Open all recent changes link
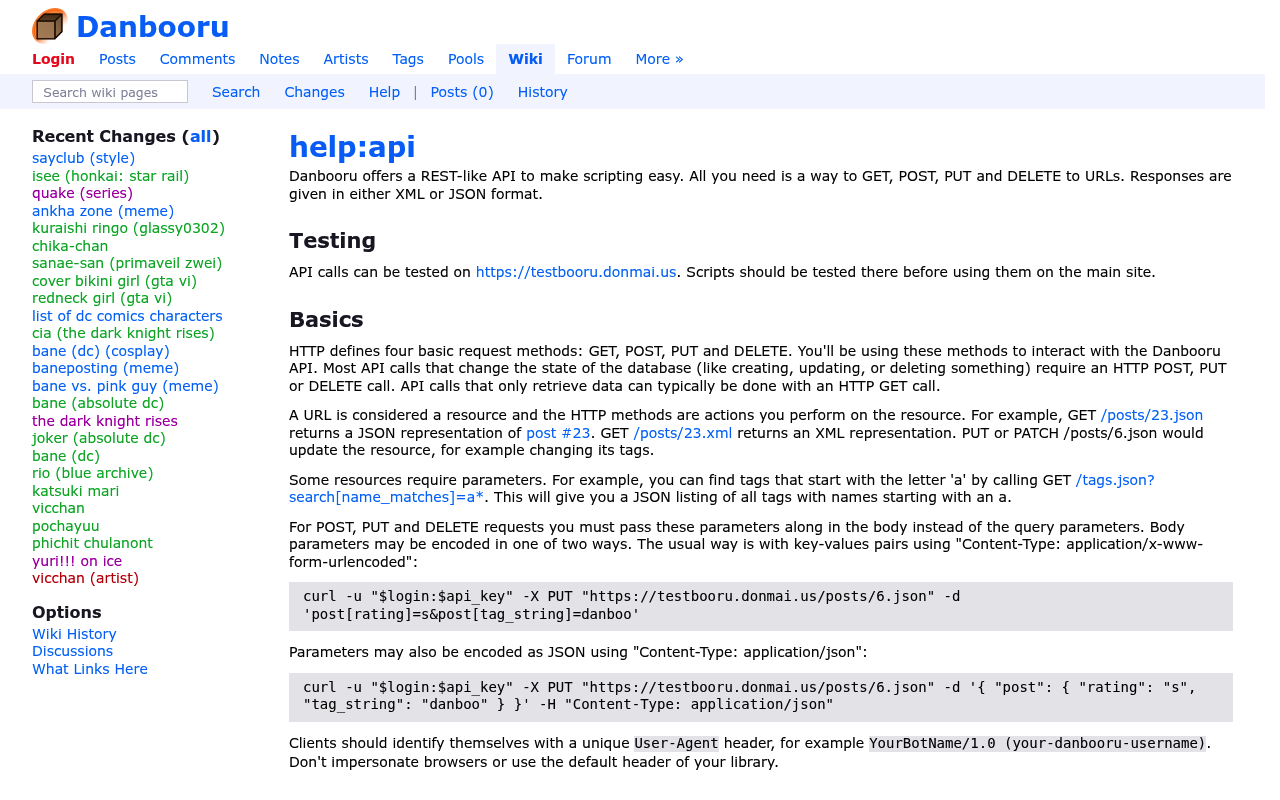Viewport: 1280px width, 800px height. click(200, 136)
